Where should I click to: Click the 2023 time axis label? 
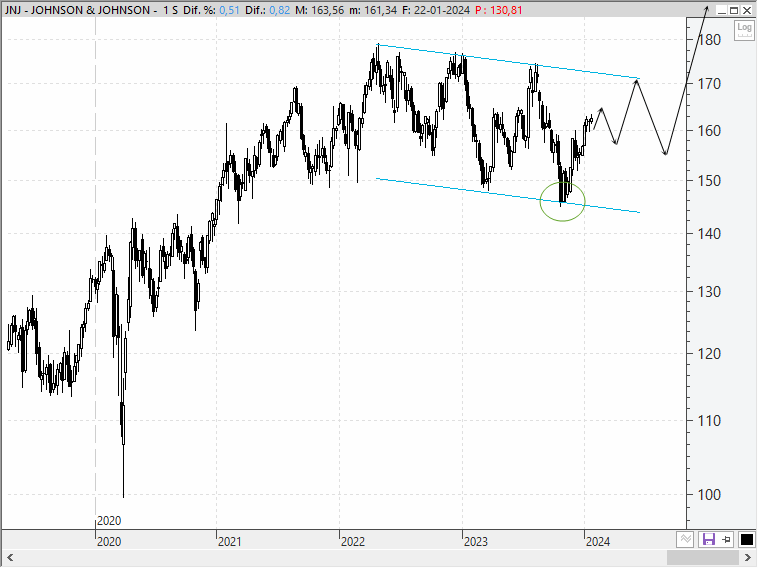pyautogui.click(x=476, y=541)
